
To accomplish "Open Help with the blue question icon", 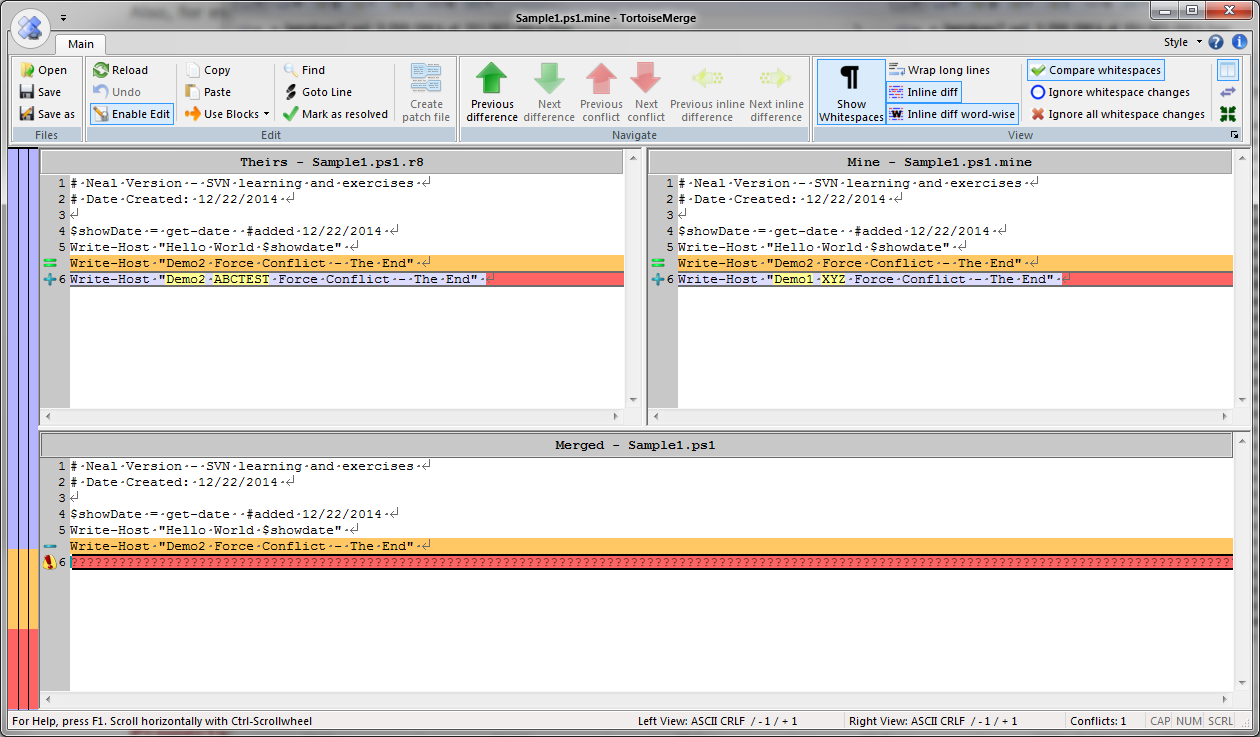I will pos(1216,42).
